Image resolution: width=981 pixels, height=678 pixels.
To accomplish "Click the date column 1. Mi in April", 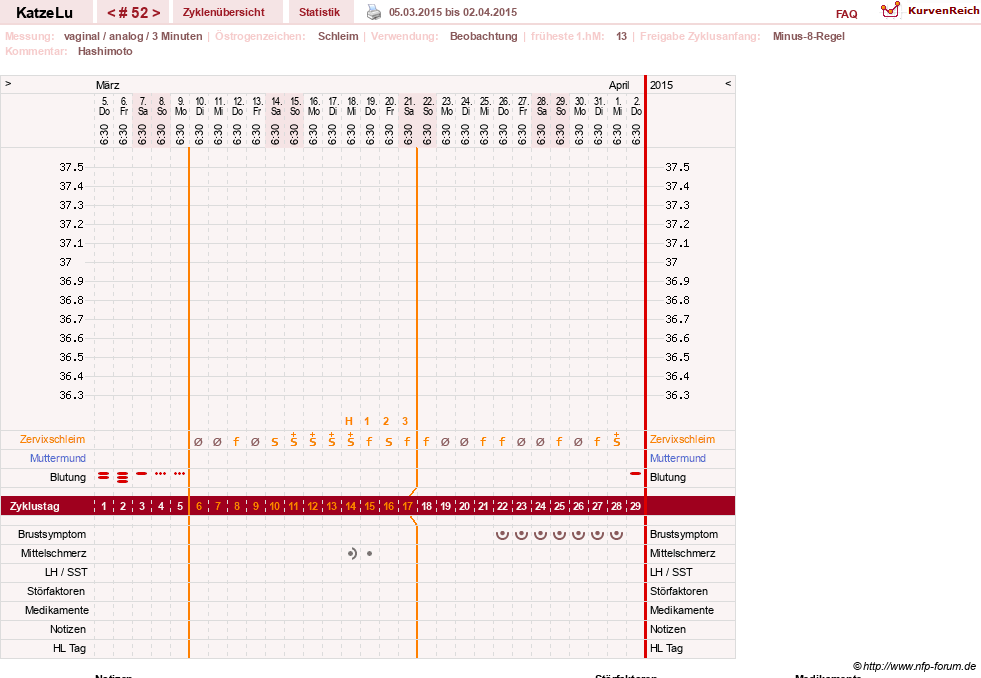I will [x=617, y=106].
